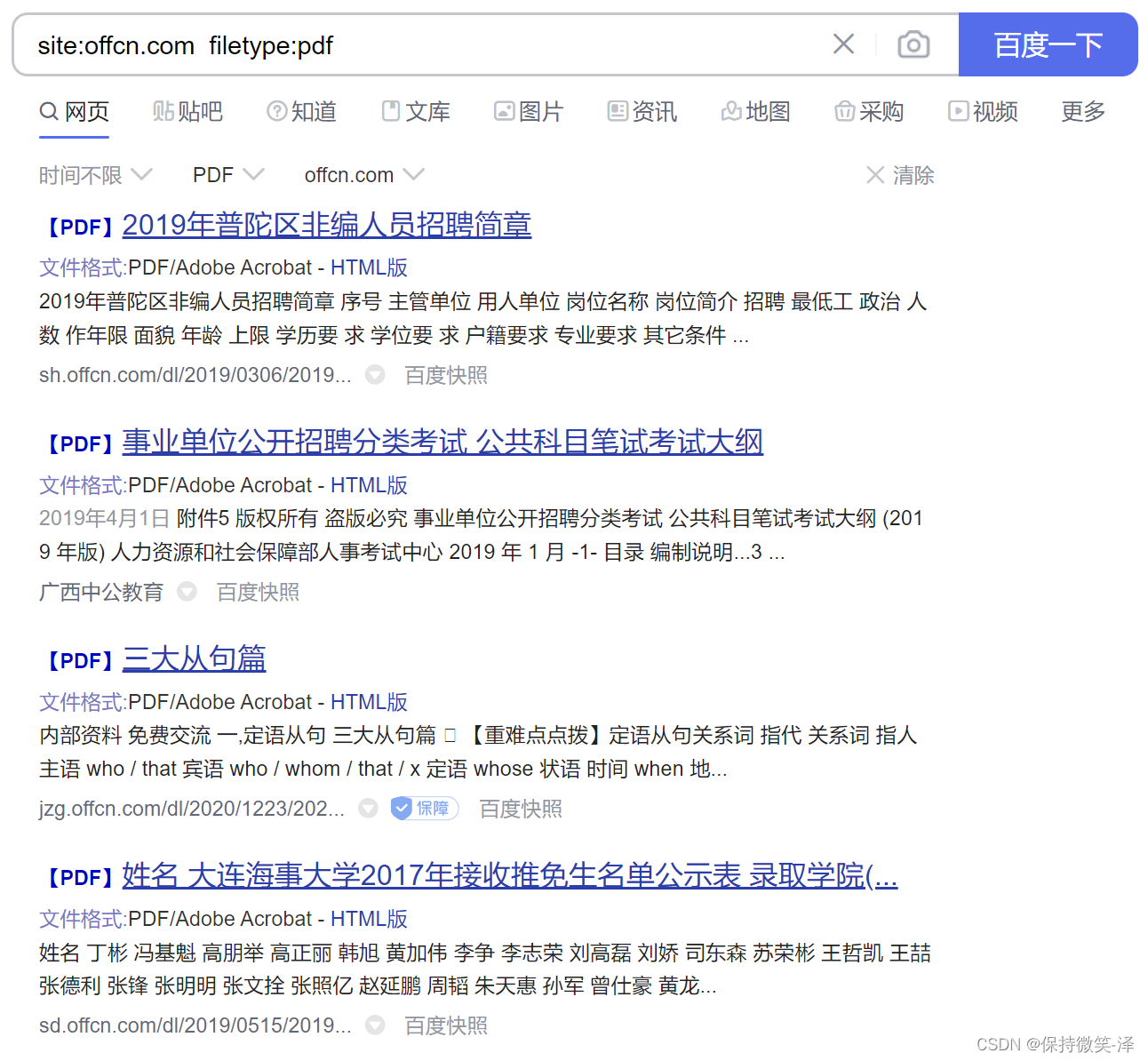Open 百度快照 for the jzg.offcn.com result
Screen dimensions: 1148x1061
point(521,809)
